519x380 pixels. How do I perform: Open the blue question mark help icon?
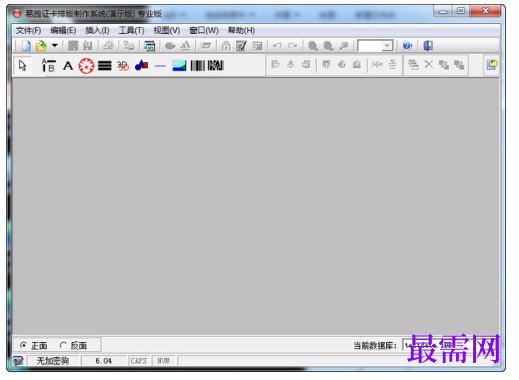pos(407,46)
